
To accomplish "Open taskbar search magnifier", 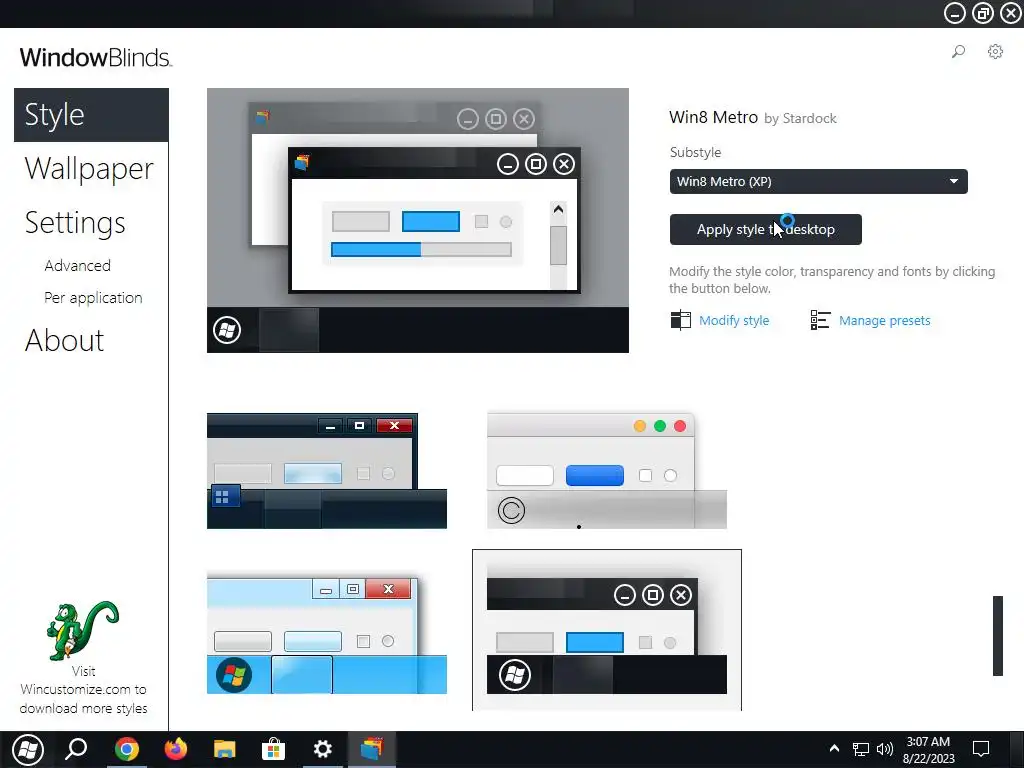I will (76, 749).
